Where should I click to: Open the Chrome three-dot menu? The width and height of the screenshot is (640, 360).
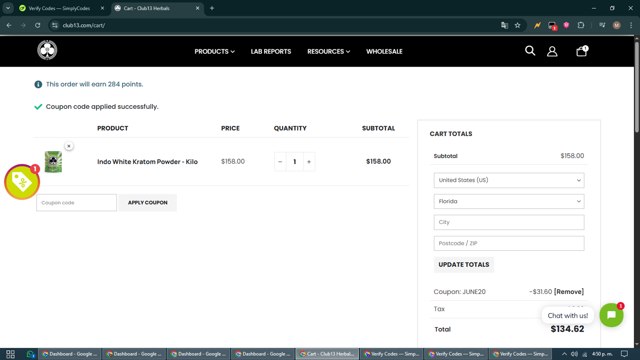click(x=631, y=25)
